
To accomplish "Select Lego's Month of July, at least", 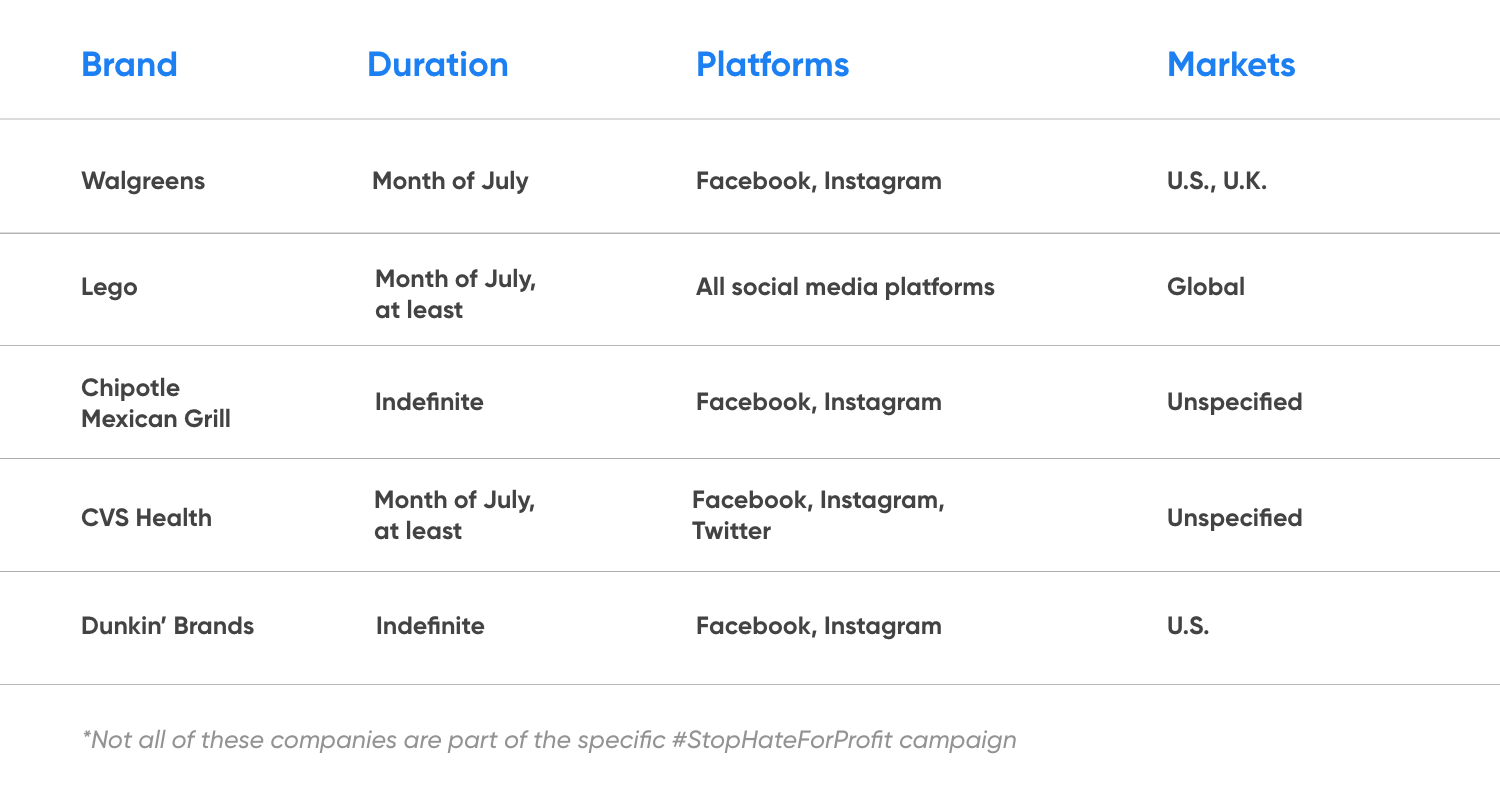I will click(455, 295).
